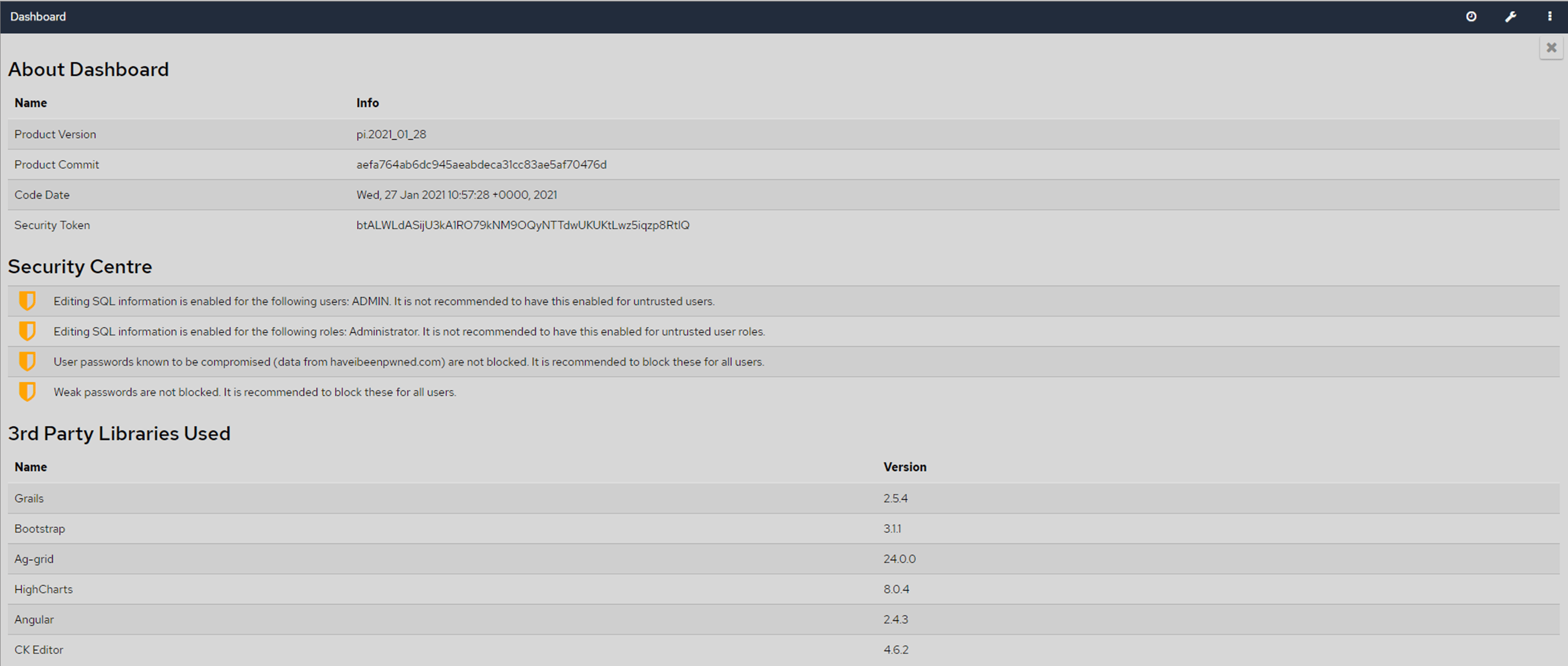
Task: Click the Code Date label
Action: click(42, 195)
